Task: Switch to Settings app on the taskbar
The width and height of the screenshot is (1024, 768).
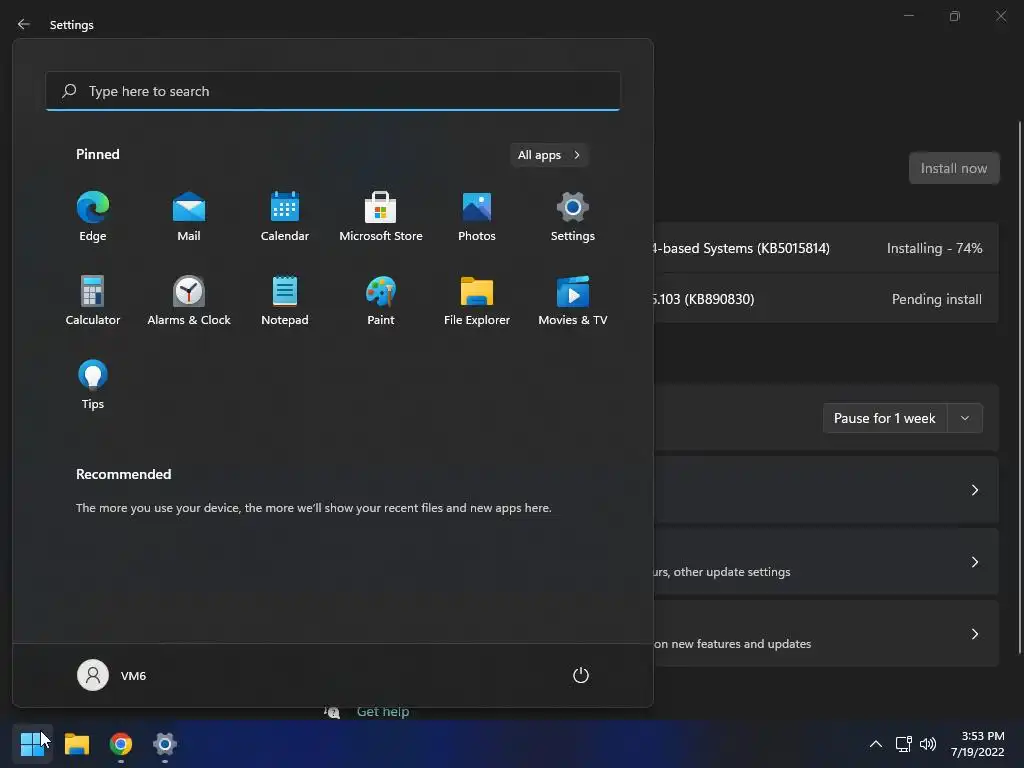Action: pyautogui.click(x=165, y=744)
